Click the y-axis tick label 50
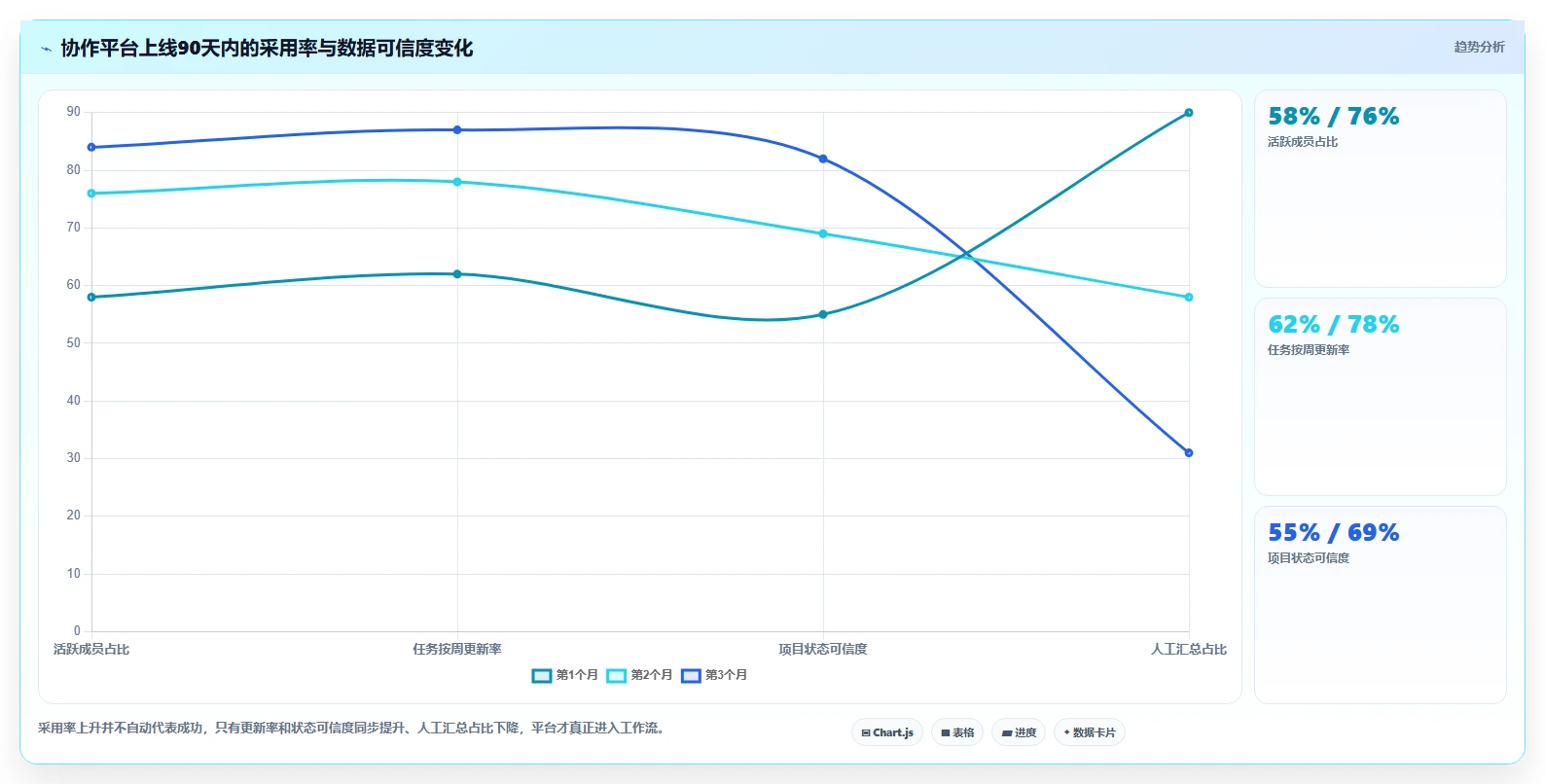1545x784 pixels. tap(74, 342)
